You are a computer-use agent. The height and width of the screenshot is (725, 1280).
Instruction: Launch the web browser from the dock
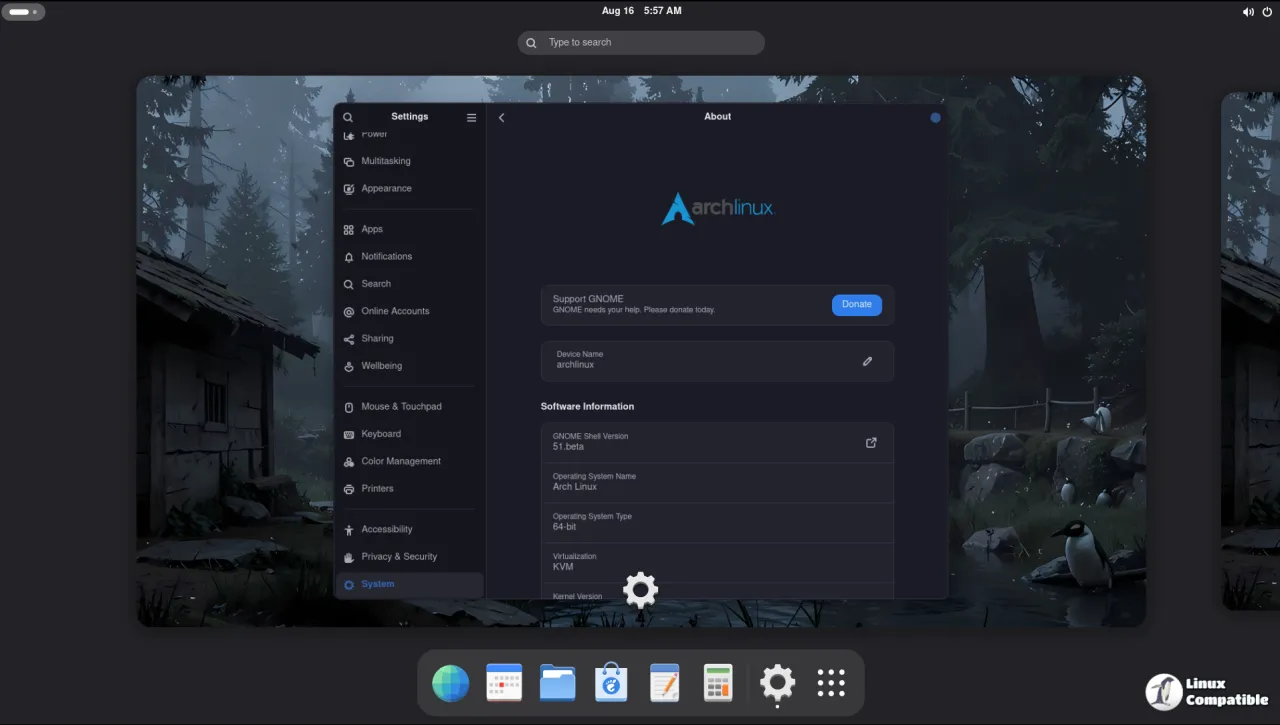tap(451, 683)
